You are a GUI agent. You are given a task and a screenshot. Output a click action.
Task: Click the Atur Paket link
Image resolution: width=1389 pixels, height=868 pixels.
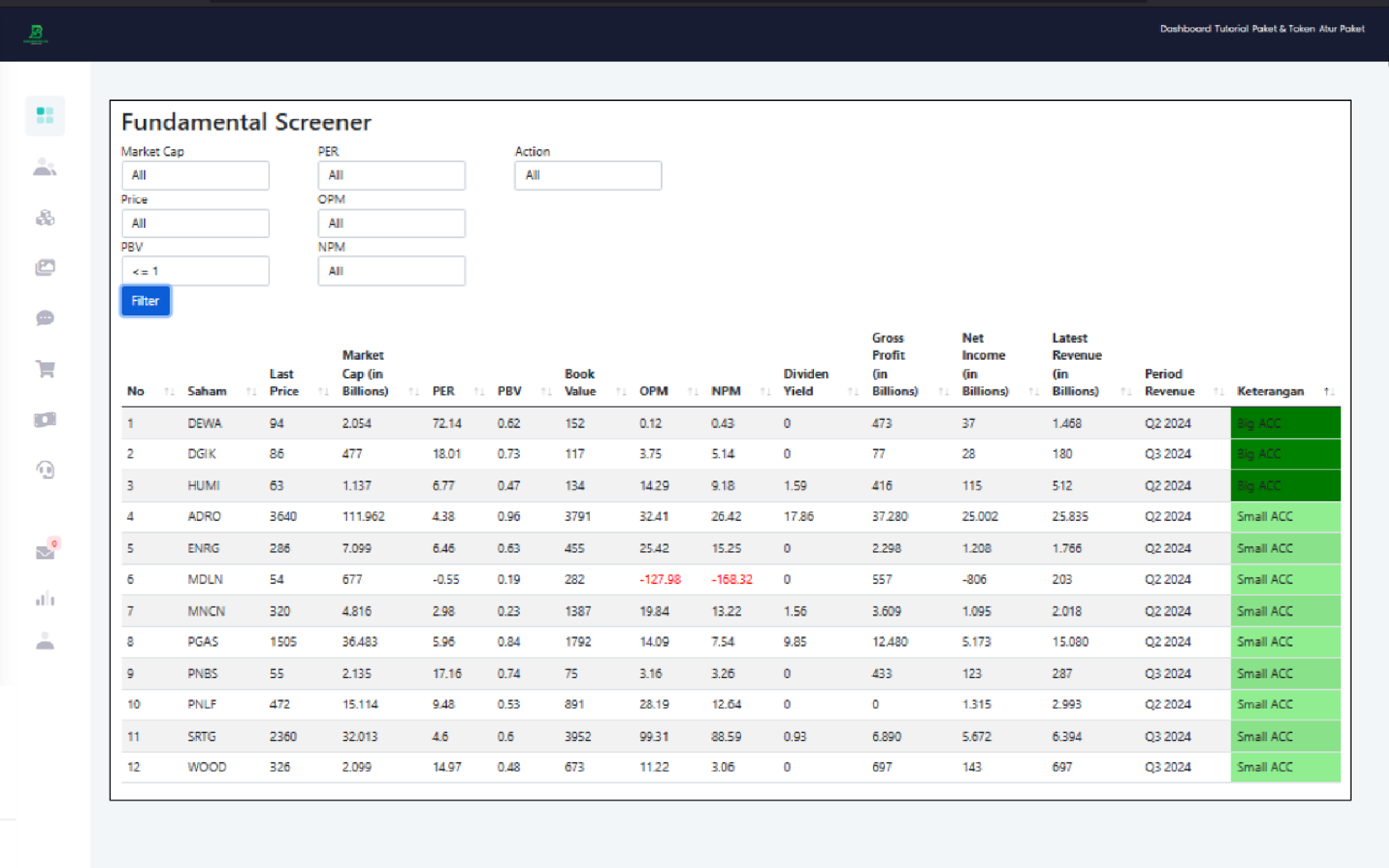pos(1341,29)
